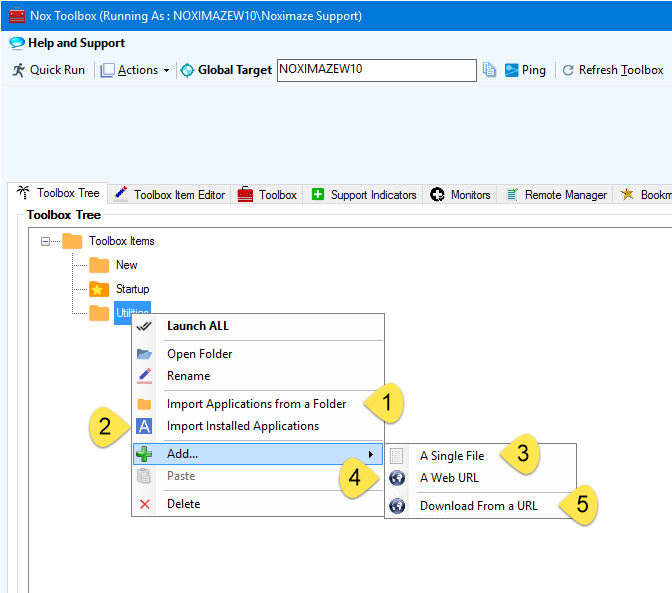
Task: Click the Nox Toolbox red toolbox title icon
Action: point(17,15)
